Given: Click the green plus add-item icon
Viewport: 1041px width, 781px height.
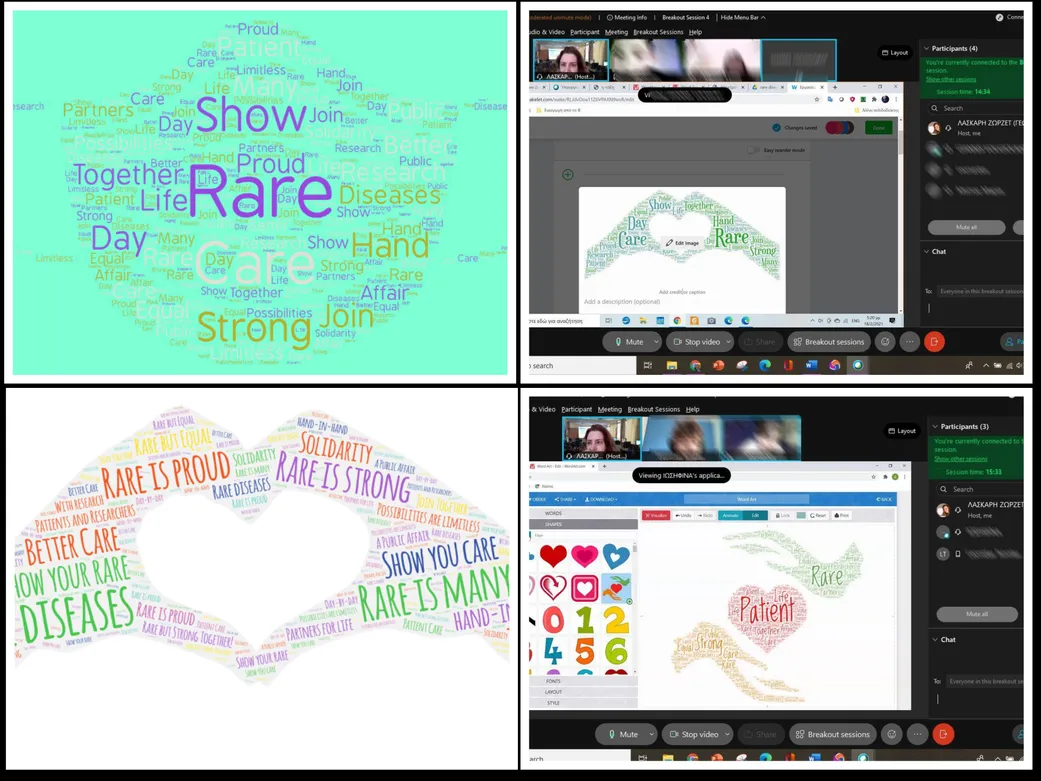Looking at the screenshot, I should pyautogui.click(x=568, y=174).
